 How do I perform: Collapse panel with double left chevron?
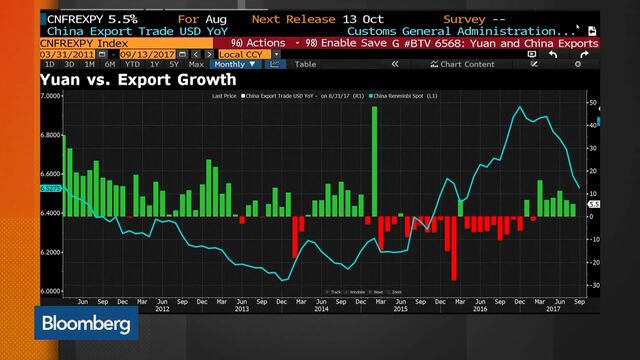[x=395, y=64]
